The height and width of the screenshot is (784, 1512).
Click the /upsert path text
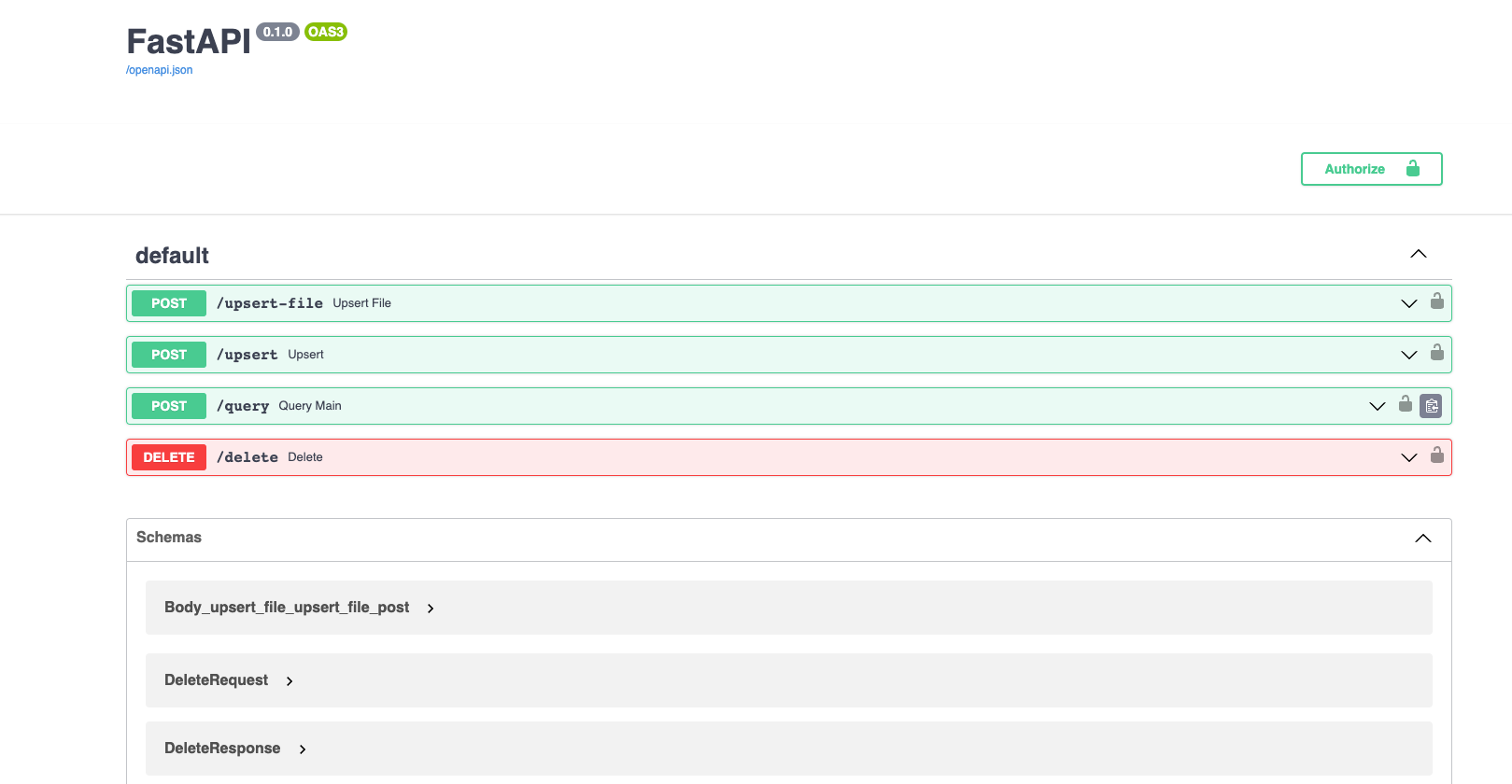(x=247, y=355)
